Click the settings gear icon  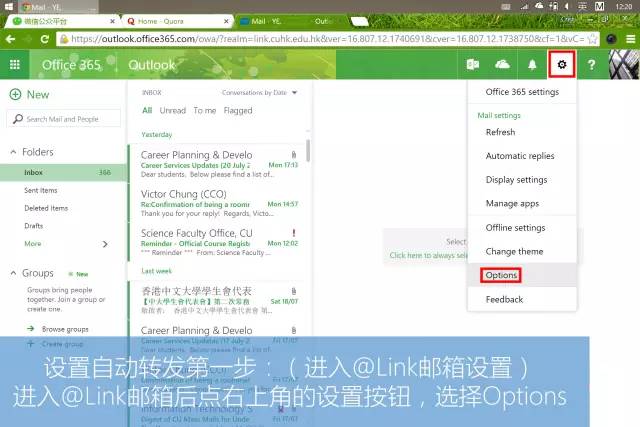pyautogui.click(x=562, y=65)
